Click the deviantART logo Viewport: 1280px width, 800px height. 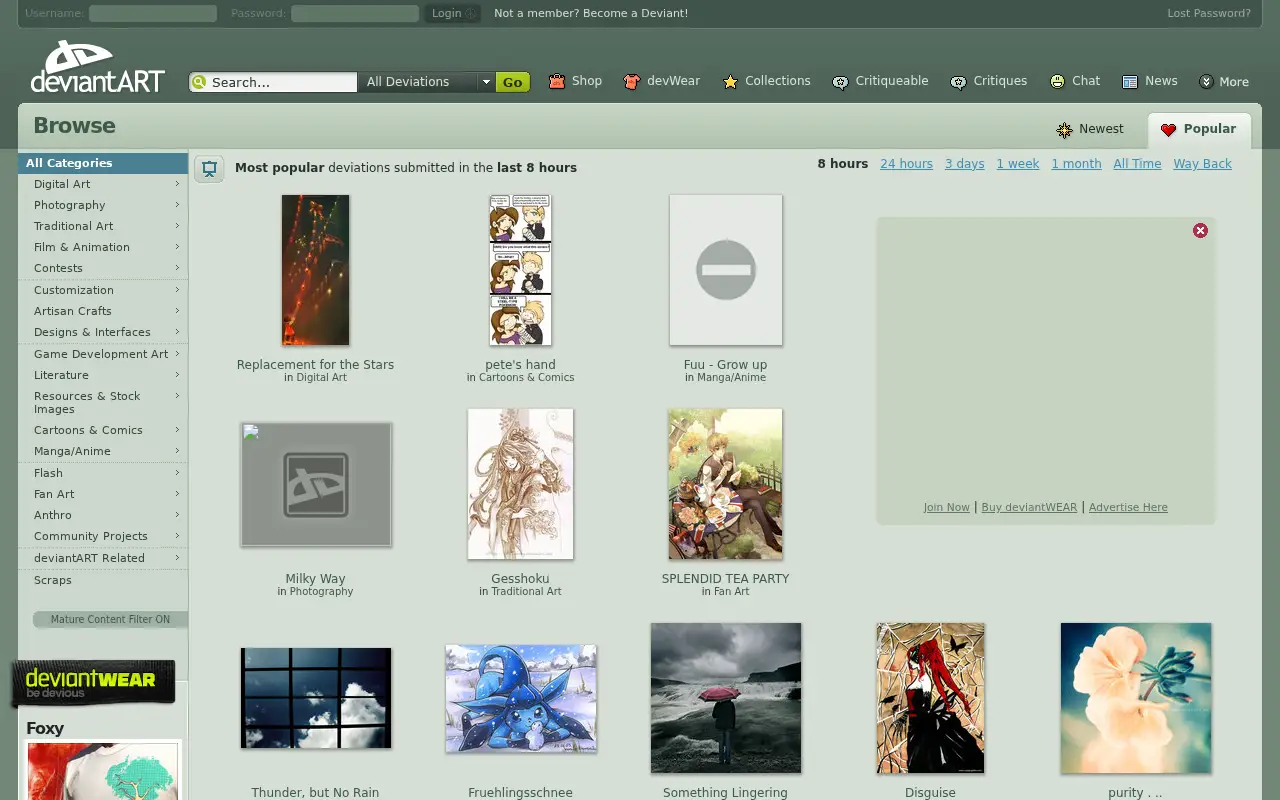[98, 67]
